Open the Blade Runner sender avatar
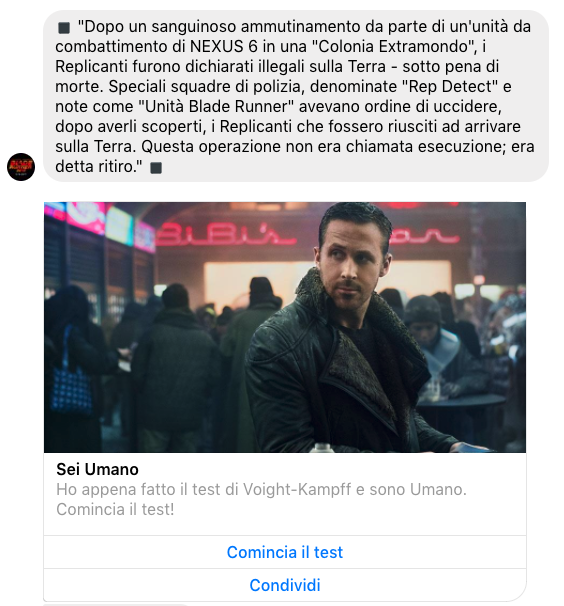This screenshot has width=564, height=606. tap(21, 167)
